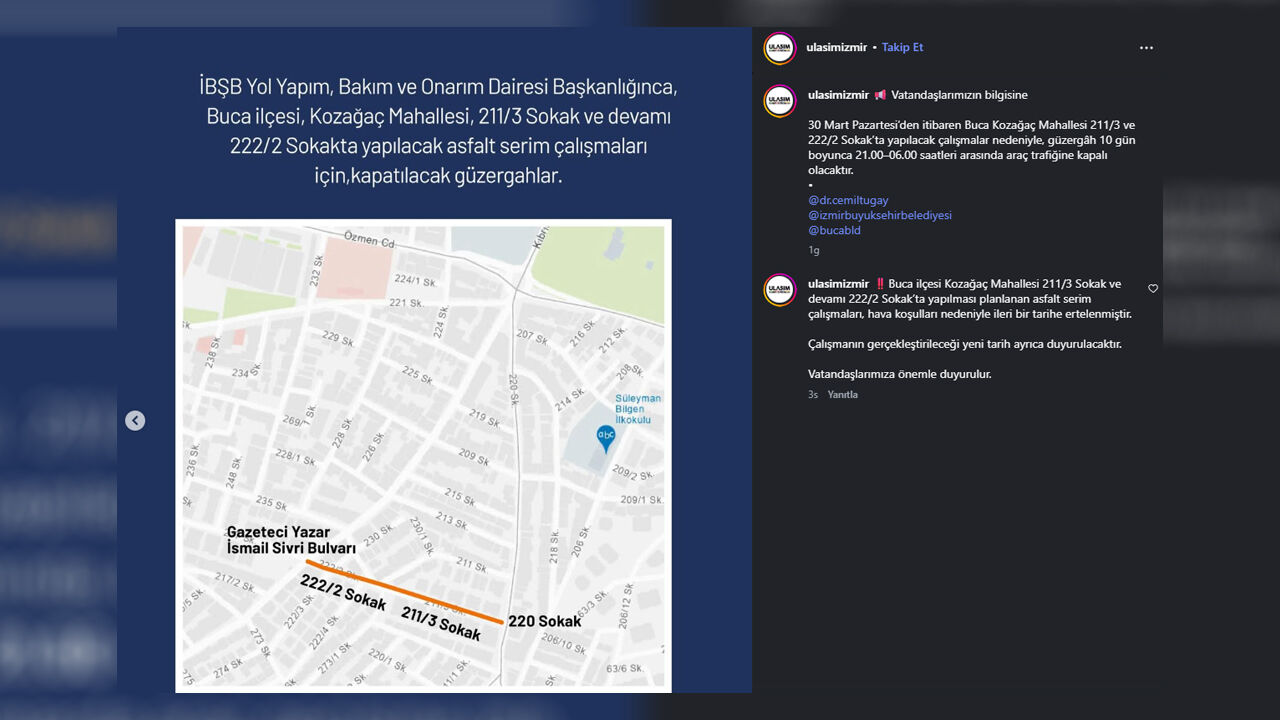Click the 220 Sokak label on map
Screen dimensions: 1280x720
(x=544, y=622)
